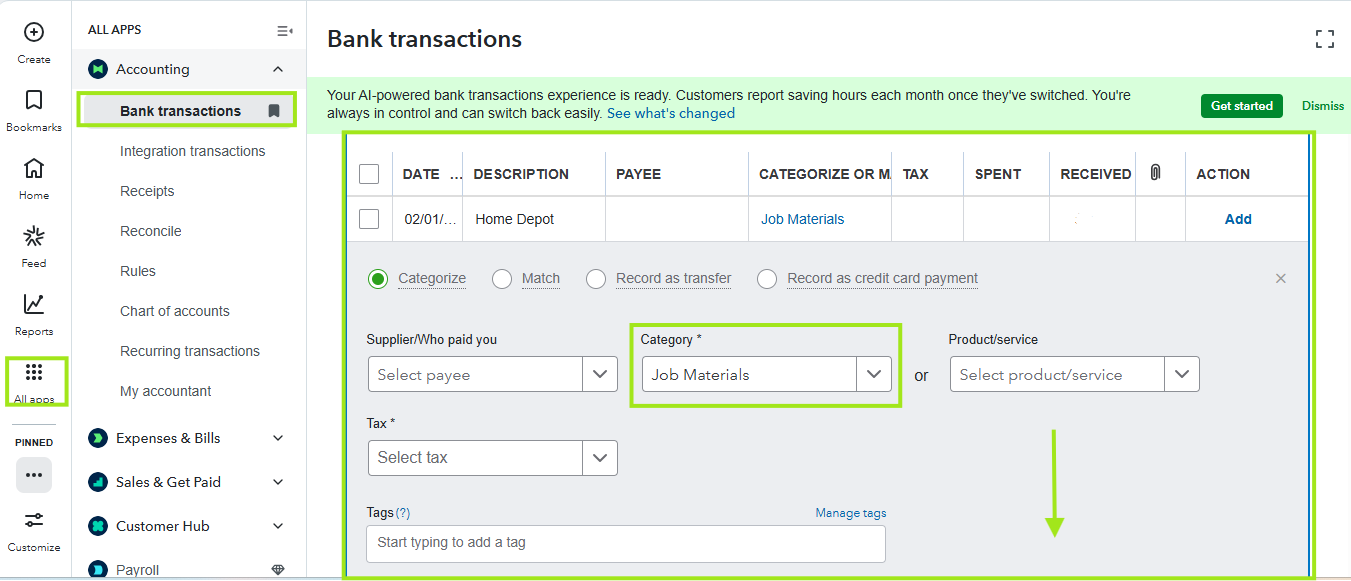Open the Customize sliders icon
This screenshot has height=581, width=1351.
point(34,520)
